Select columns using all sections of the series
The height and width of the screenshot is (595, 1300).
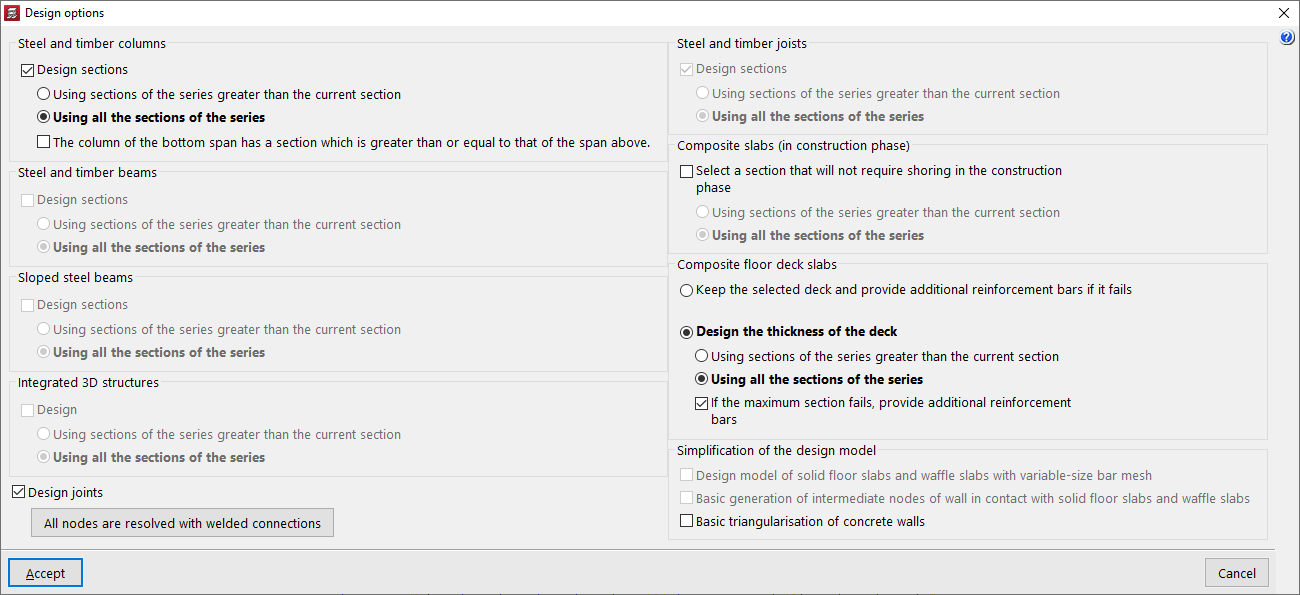point(44,117)
